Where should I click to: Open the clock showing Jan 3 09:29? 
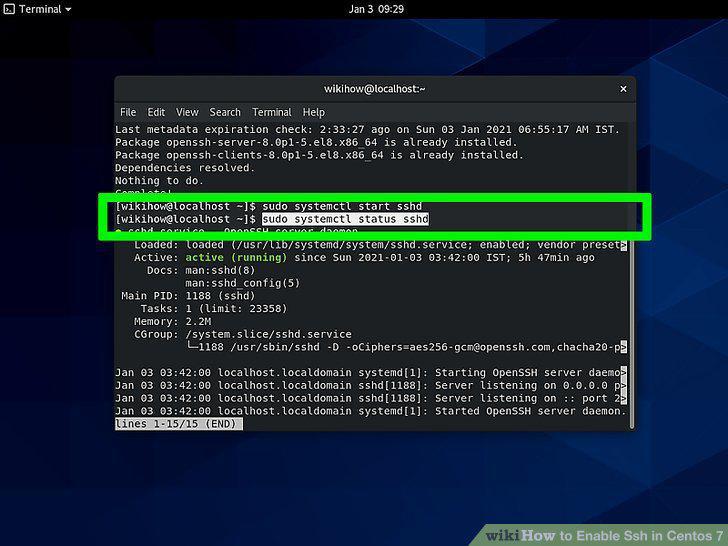point(376,9)
